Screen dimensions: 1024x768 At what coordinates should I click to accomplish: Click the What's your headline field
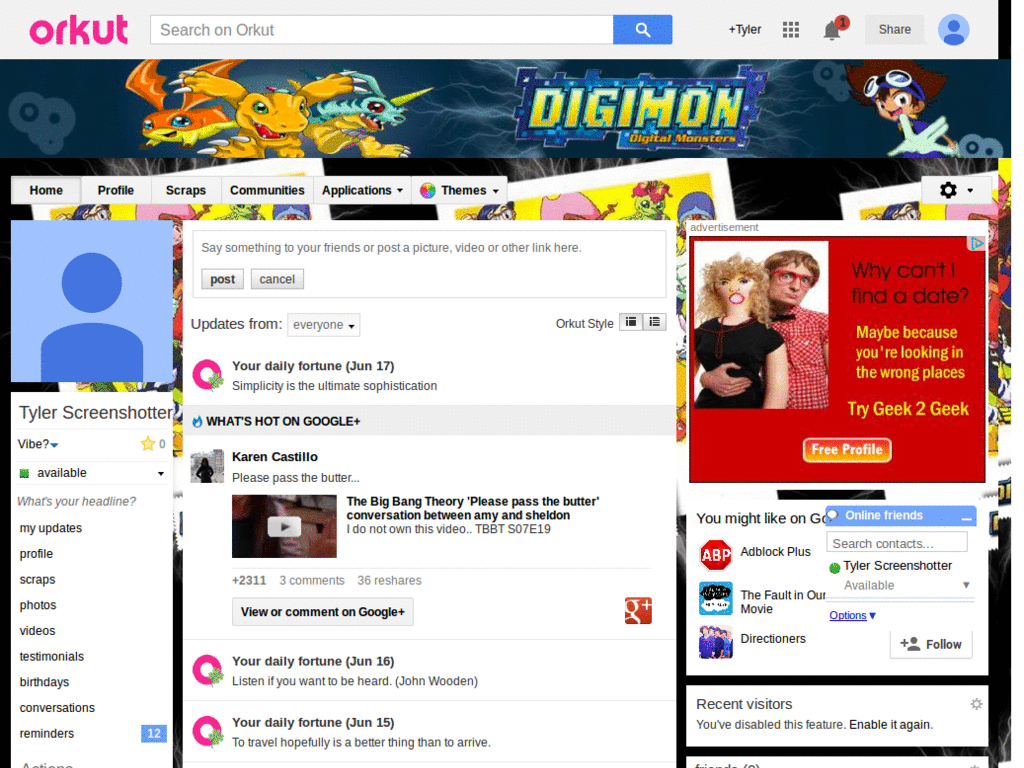click(x=76, y=502)
